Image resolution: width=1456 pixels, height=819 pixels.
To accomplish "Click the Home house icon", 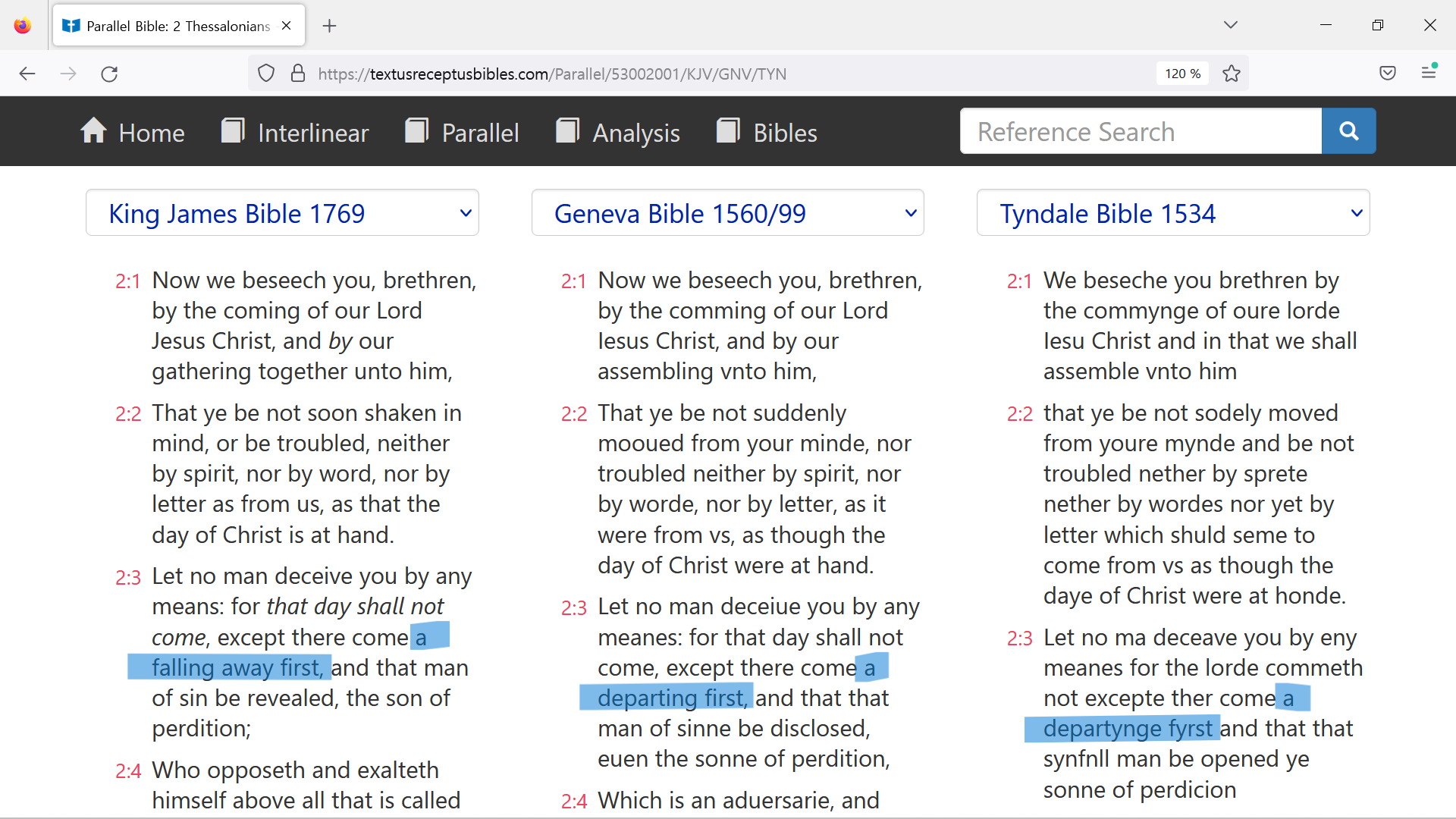I will [93, 130].
